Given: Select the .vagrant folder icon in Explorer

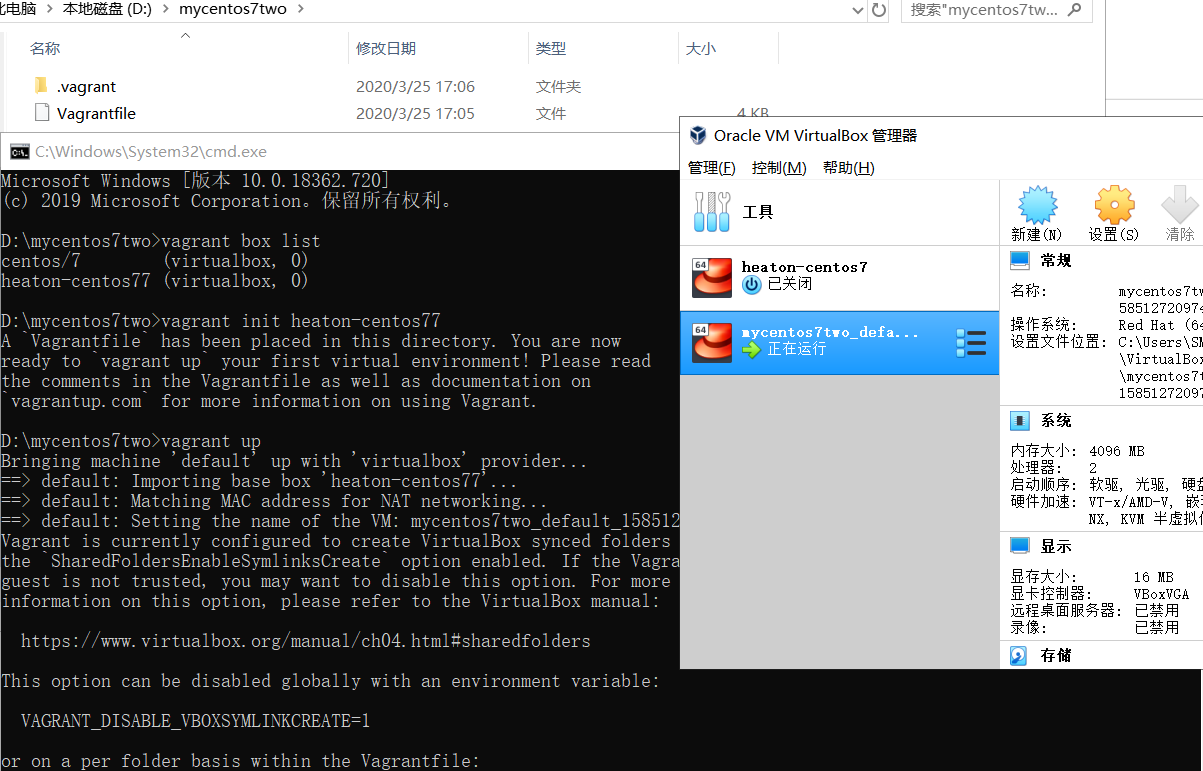Looking at the screenshot, I should coord(41,86).
